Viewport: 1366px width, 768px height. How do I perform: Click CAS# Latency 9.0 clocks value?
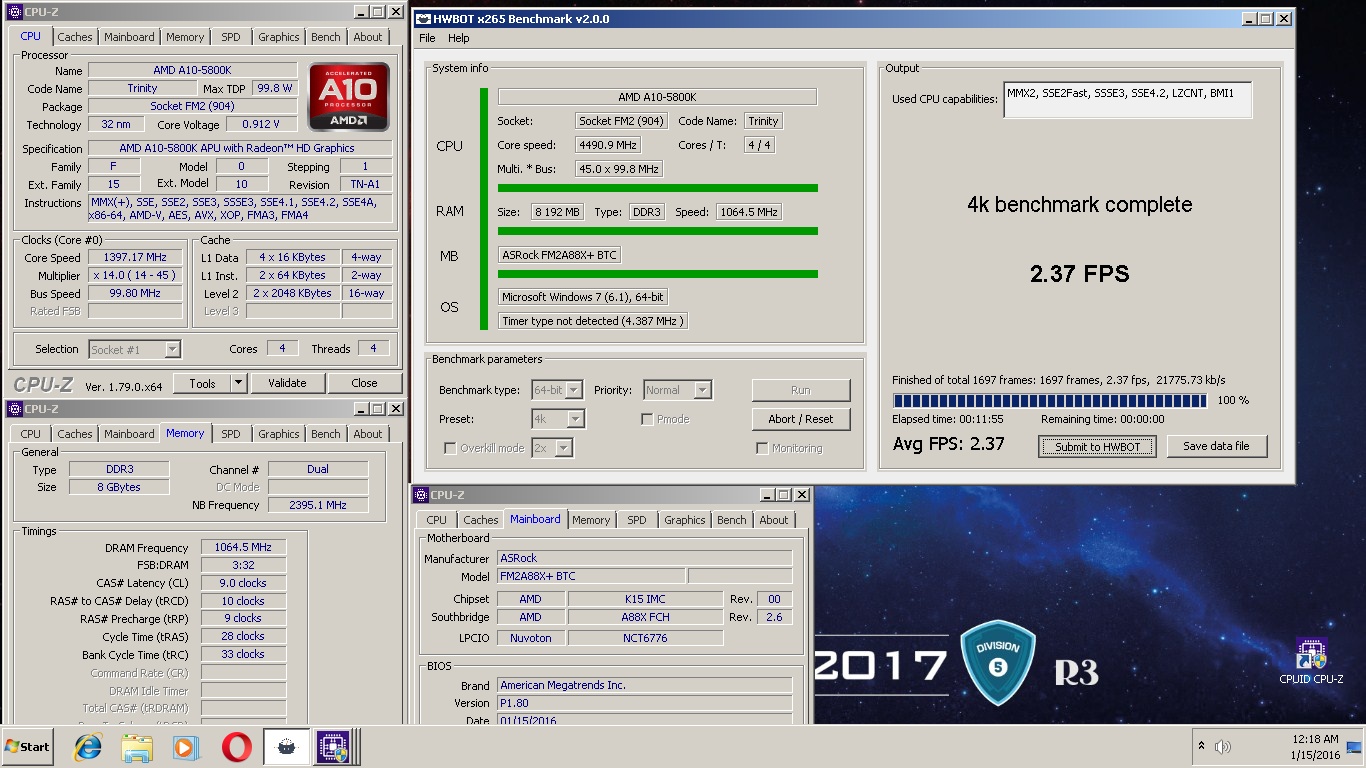[243, 583]
